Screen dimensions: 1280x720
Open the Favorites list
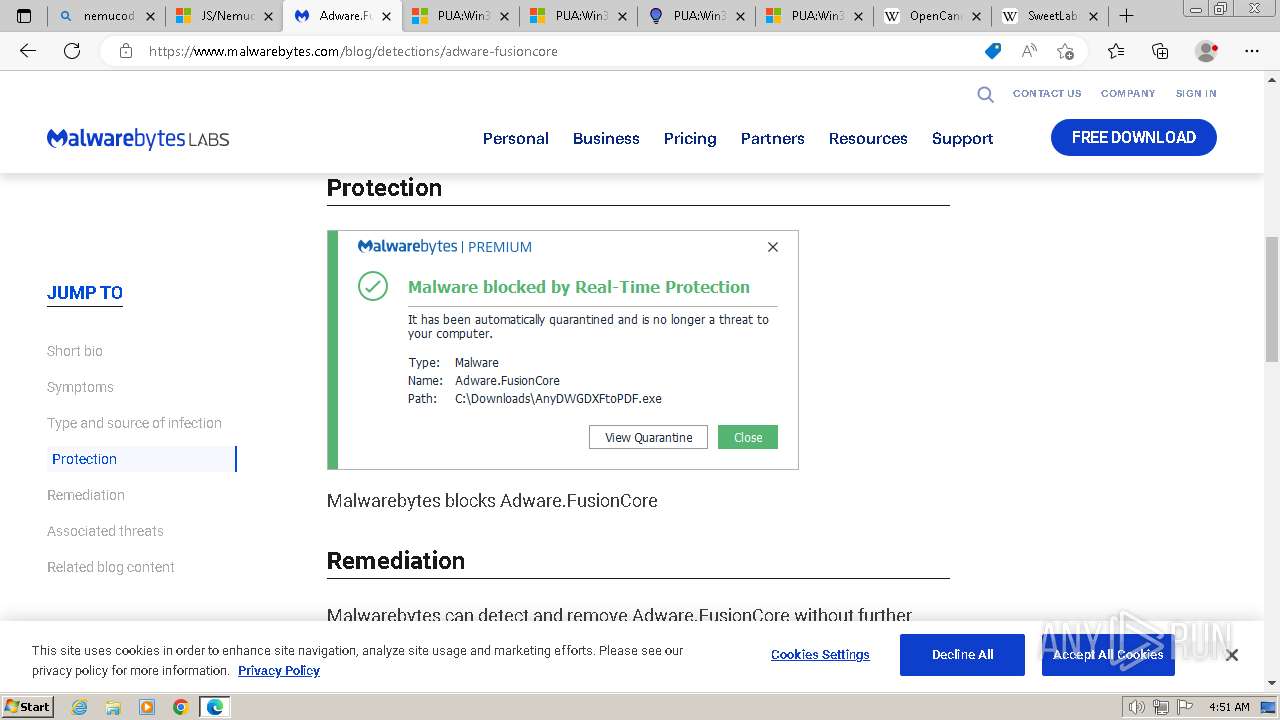(1116, 51)
